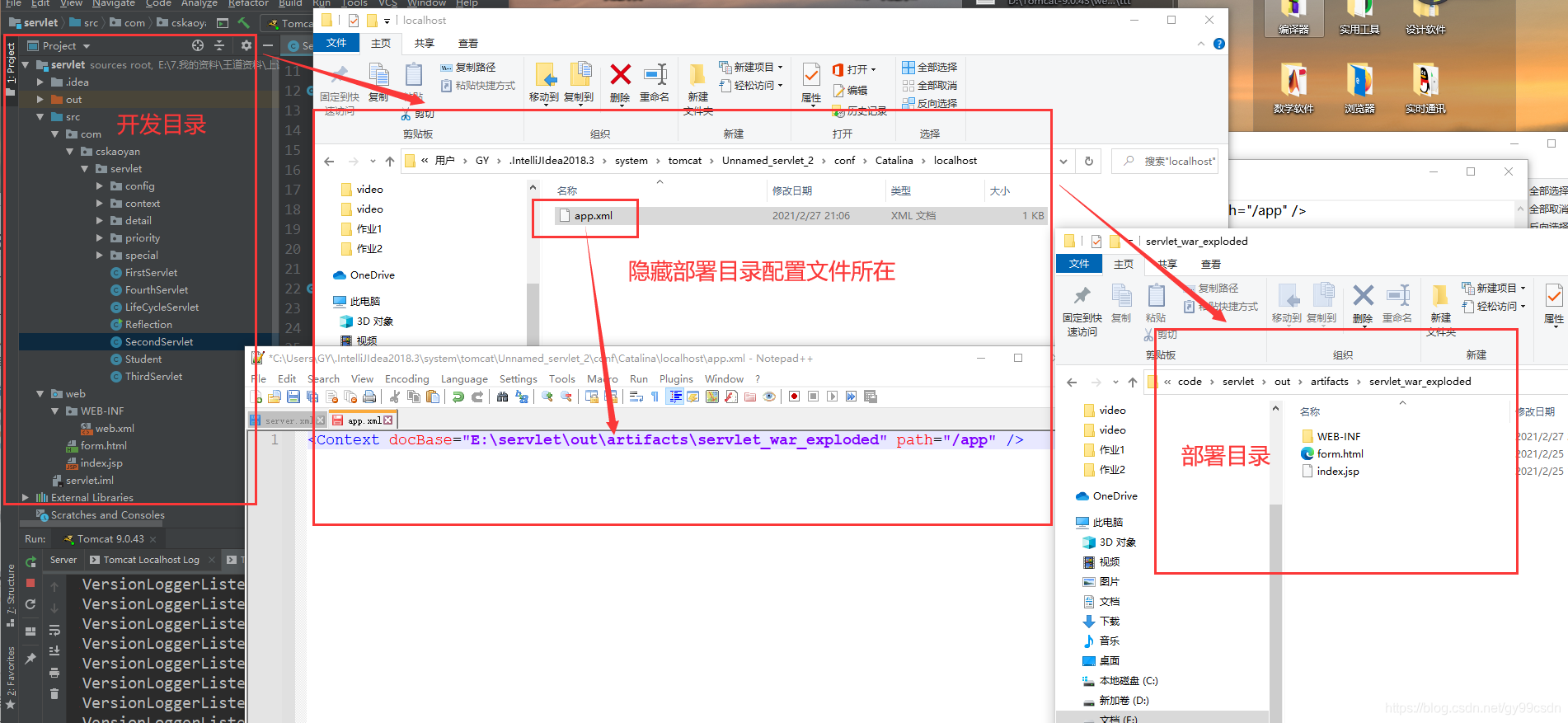Click 反向选择 in localhost window
The image size is (1568, 723).
coord(929,103)
